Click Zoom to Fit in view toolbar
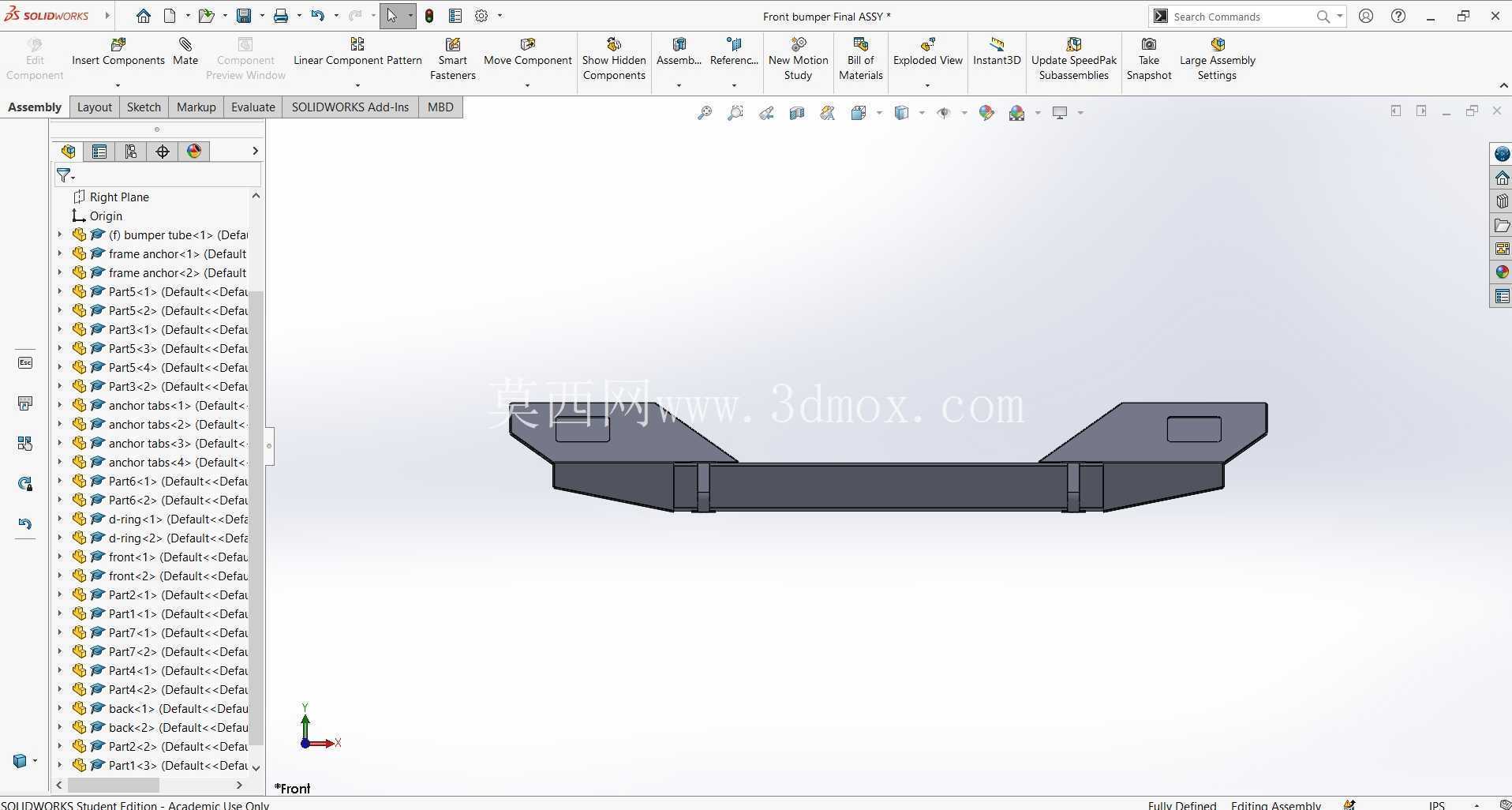The image size is (1512, 810). (705, 113)
